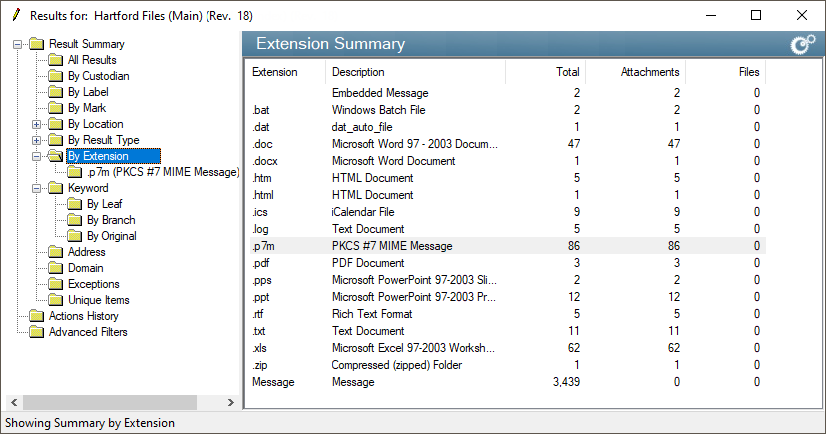Collapse the Keyword tree node
826x434 pixels.
[x=37, y=188]
